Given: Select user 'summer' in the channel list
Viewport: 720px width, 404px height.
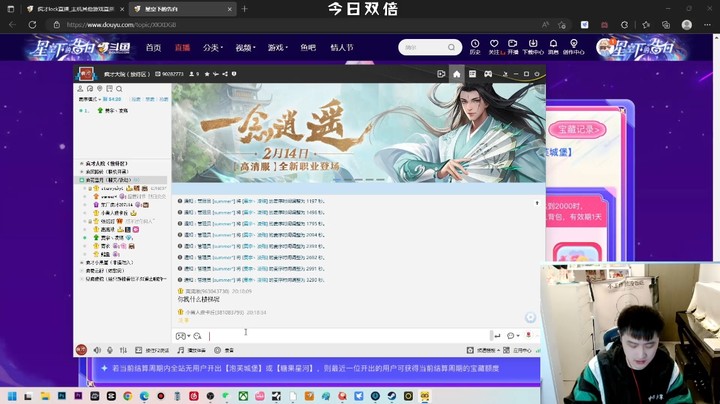Looking at the screenshot, I should [109, 196].
